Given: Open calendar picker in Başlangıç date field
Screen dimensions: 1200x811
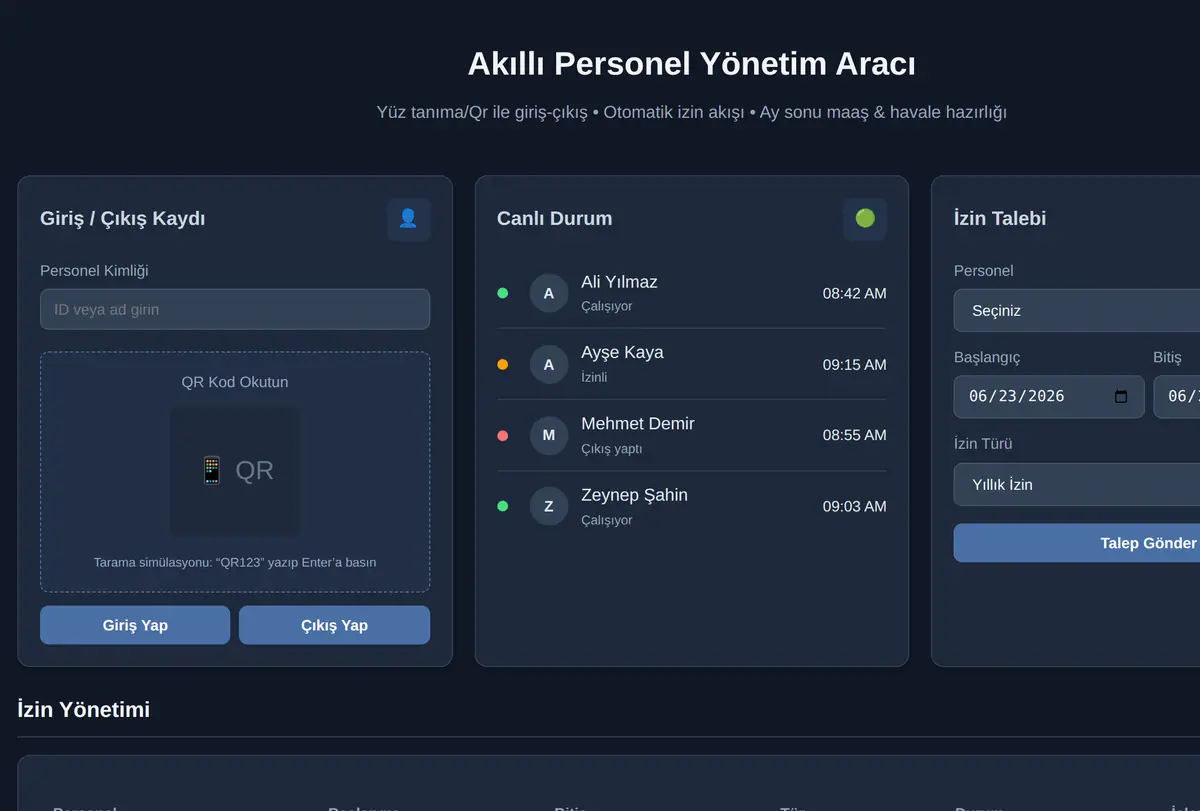Looking at the screenshot, I should click(x=1121, y=396).
